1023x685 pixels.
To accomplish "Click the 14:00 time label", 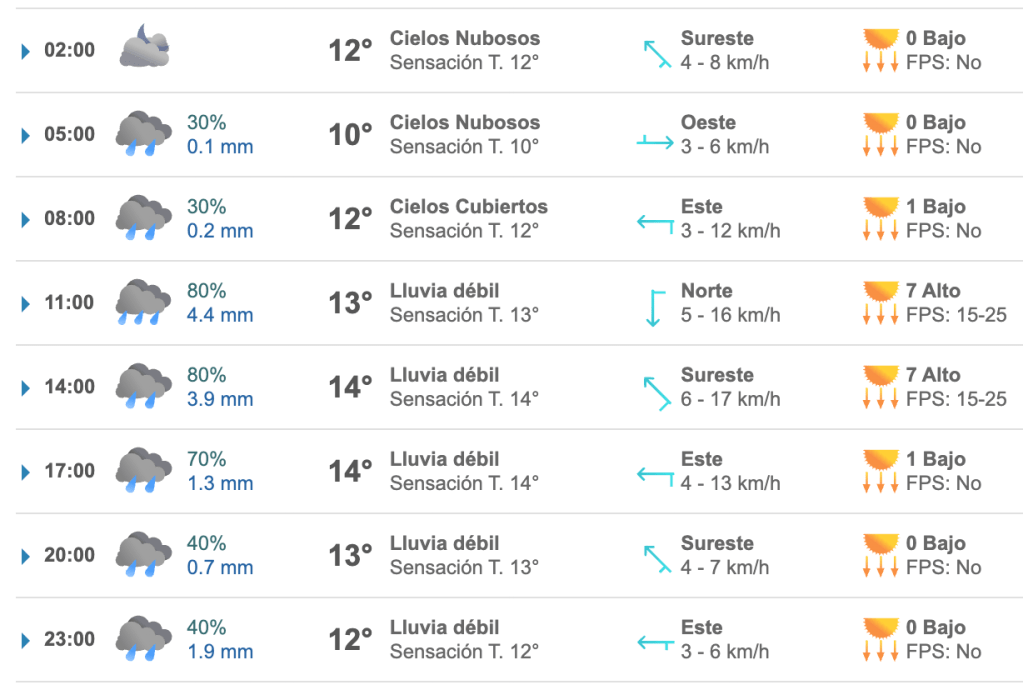I will pos(70,387).
